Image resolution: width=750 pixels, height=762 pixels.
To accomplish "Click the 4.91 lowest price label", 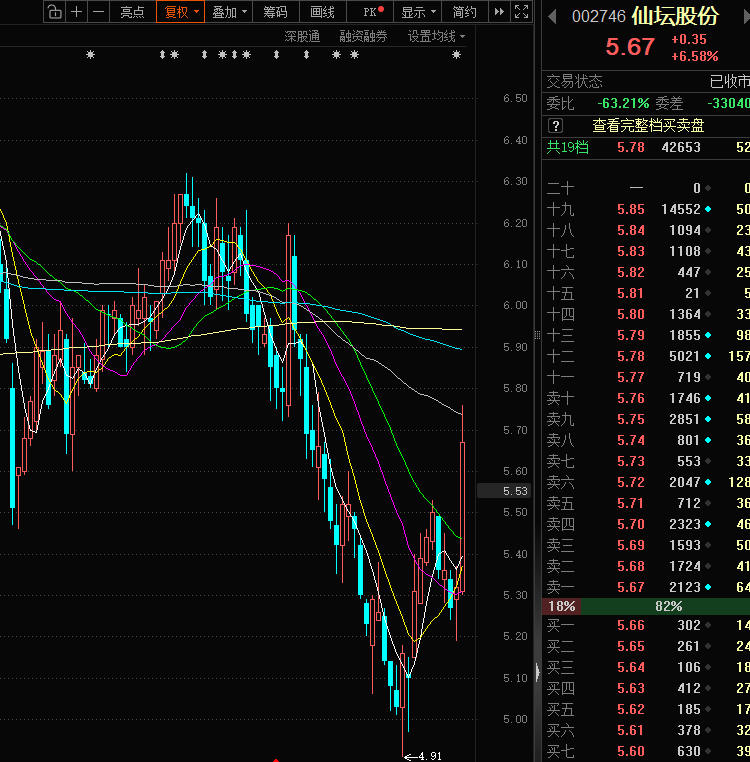I will (430, 756).
